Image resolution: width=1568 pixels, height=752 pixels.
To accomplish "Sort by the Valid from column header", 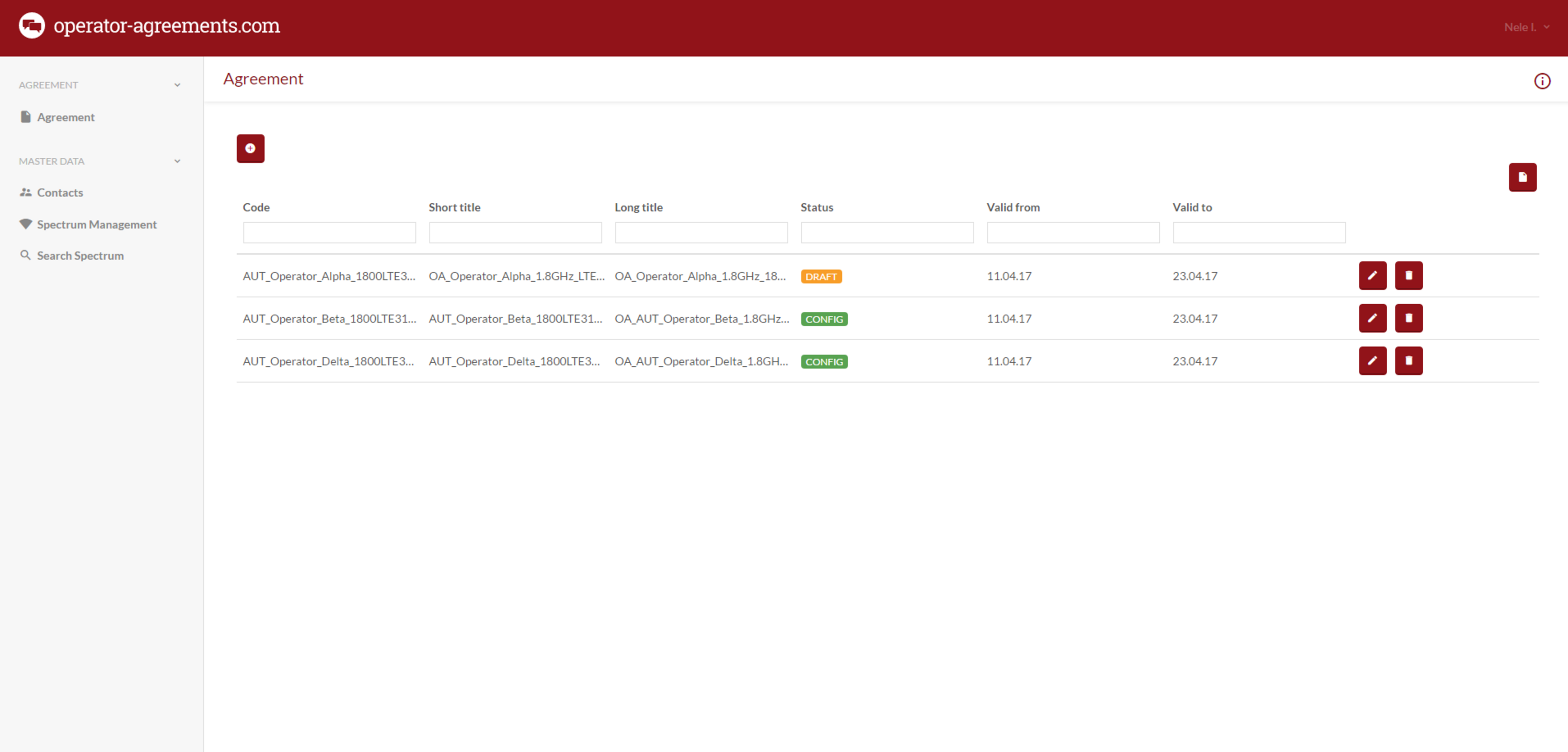I will click(x=1013, y=207).
